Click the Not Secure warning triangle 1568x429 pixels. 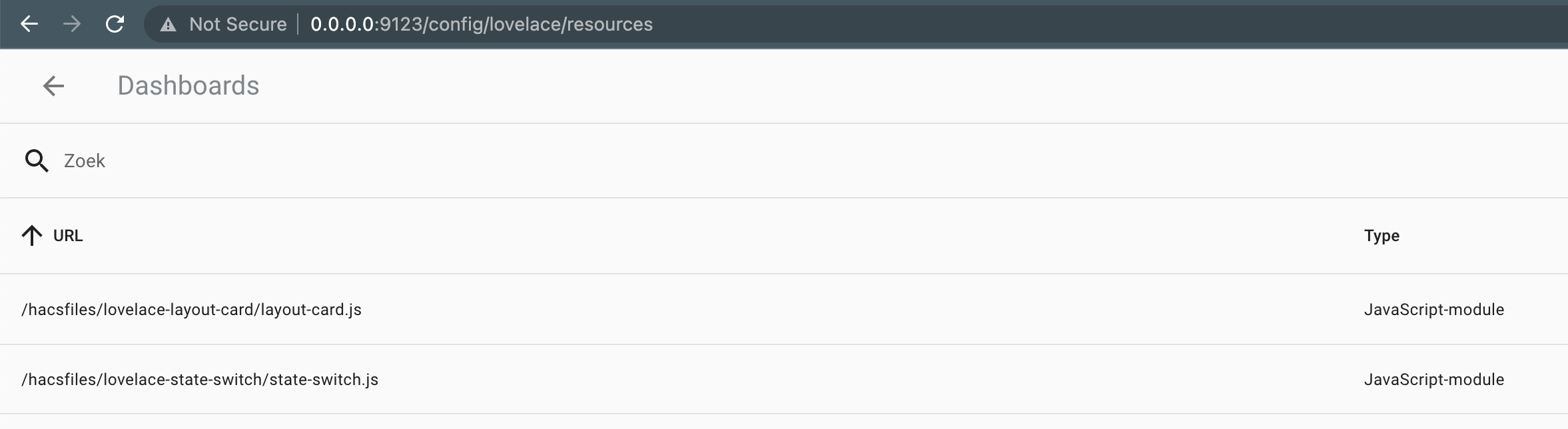pos(169,24)
